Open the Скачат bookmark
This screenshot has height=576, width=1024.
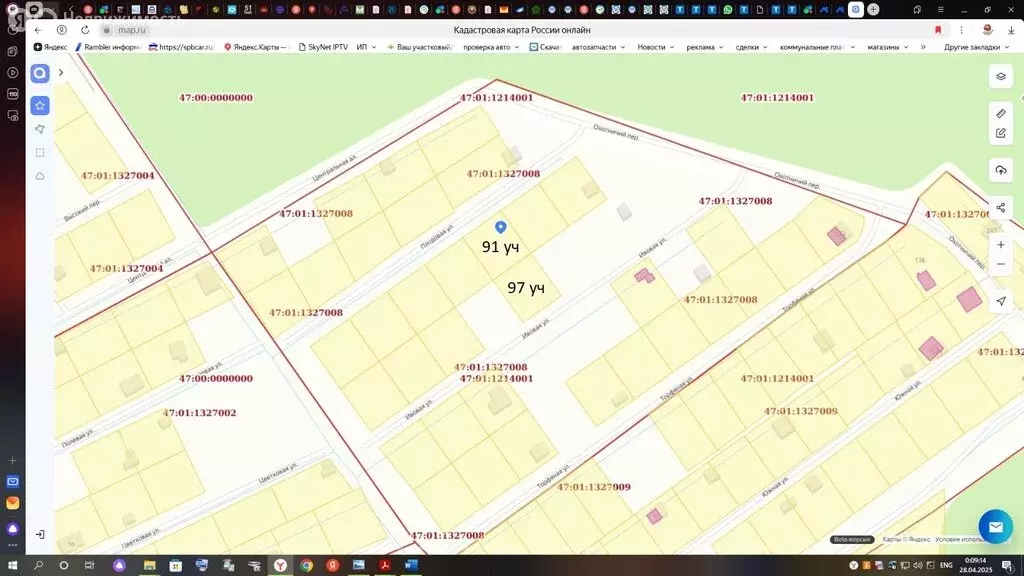tap(545, 47)
